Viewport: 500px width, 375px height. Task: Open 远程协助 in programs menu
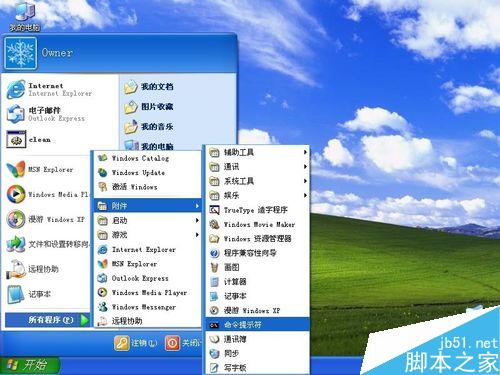point(148,321)
